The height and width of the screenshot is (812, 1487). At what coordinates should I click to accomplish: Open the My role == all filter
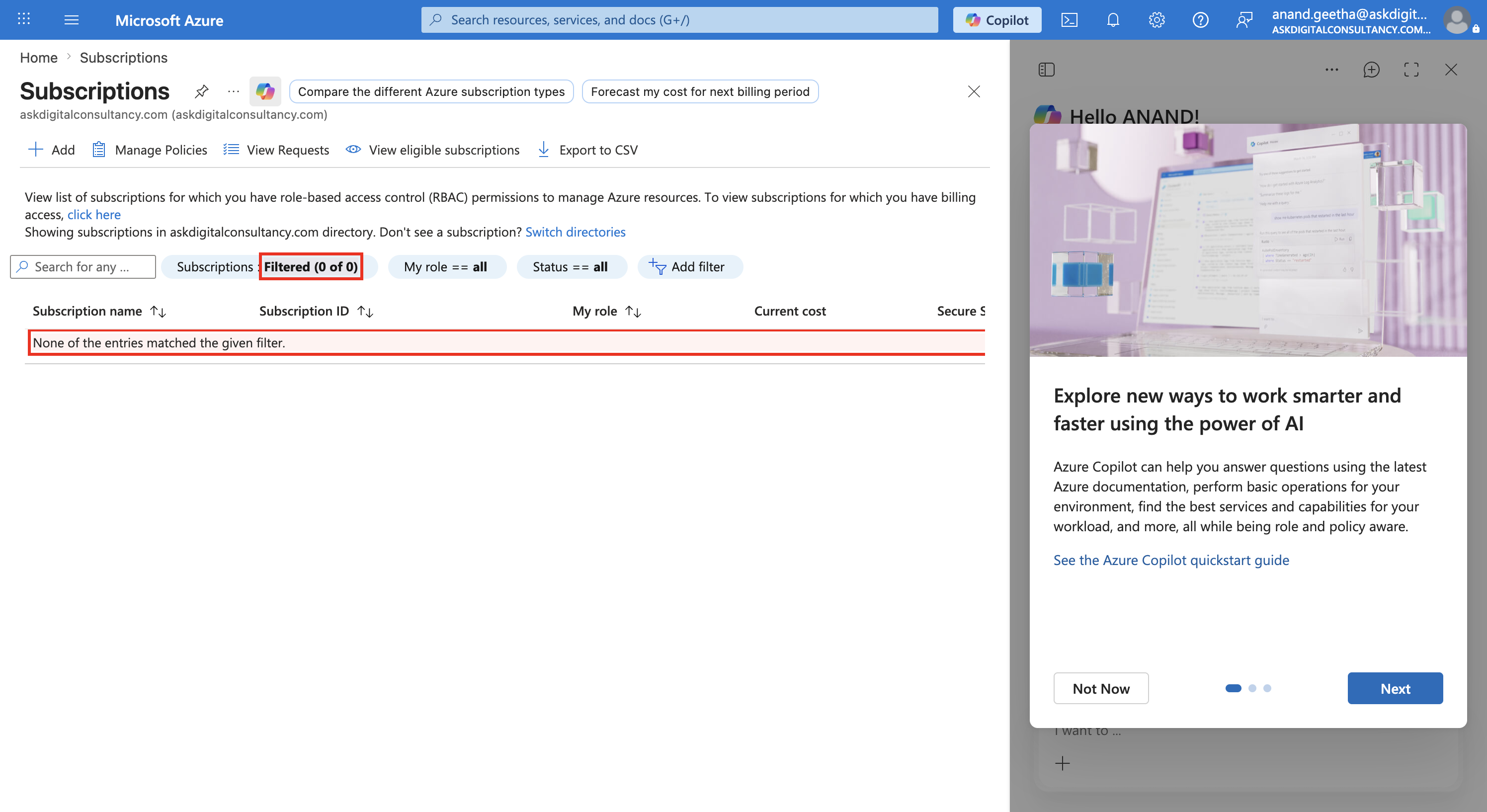coord(447,267)
